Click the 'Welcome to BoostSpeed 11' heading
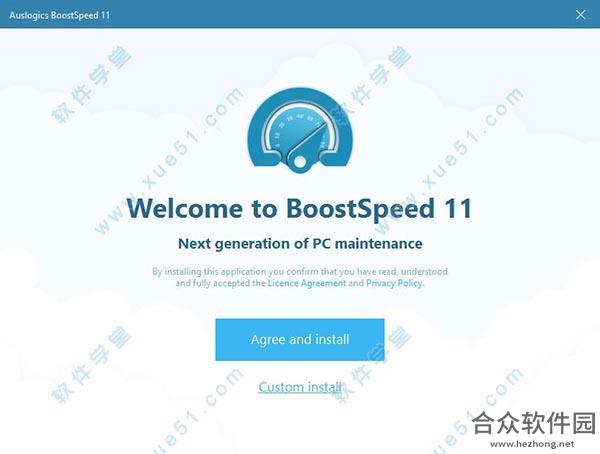The image size is (600, 454). point(299,209)
